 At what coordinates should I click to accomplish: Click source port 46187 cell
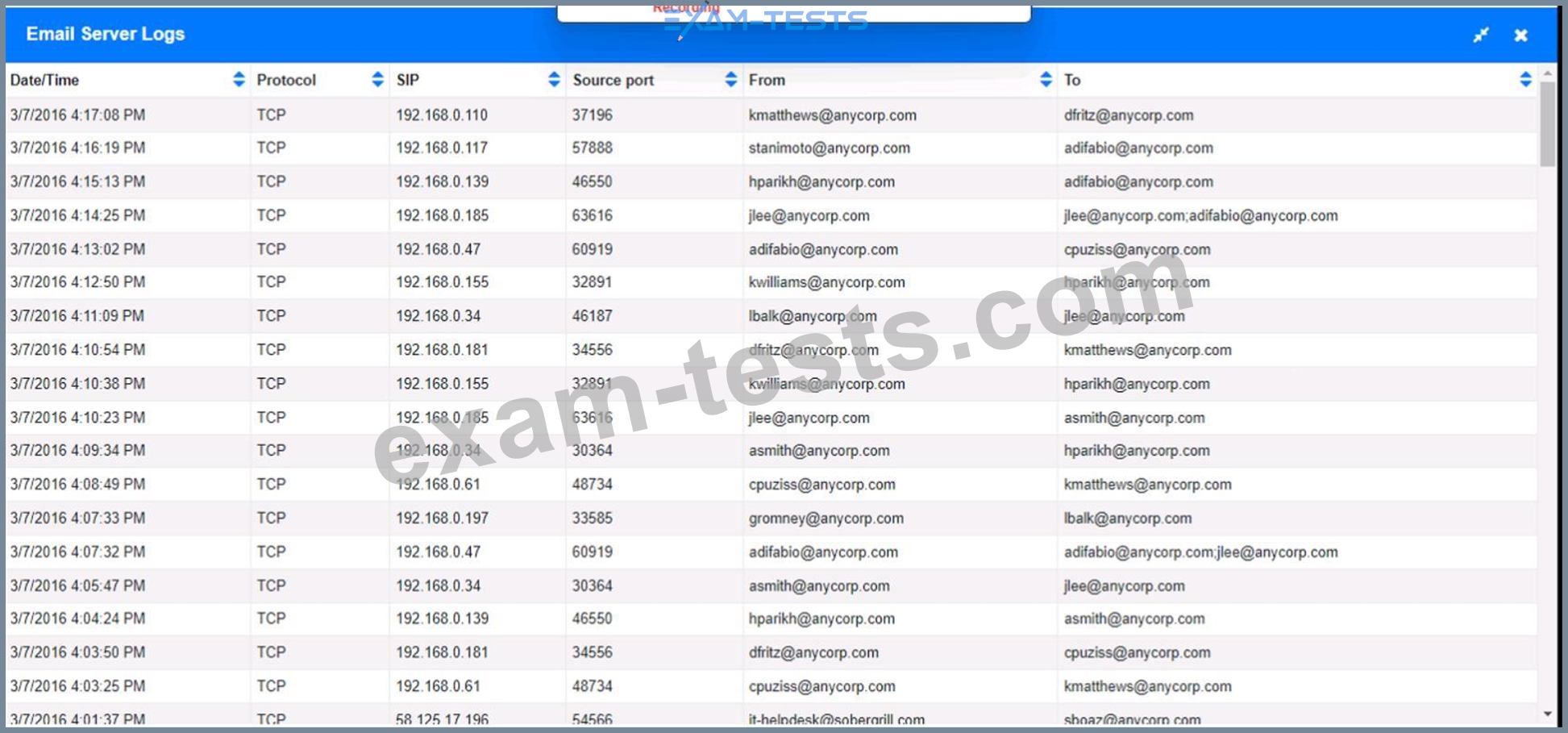592,316
